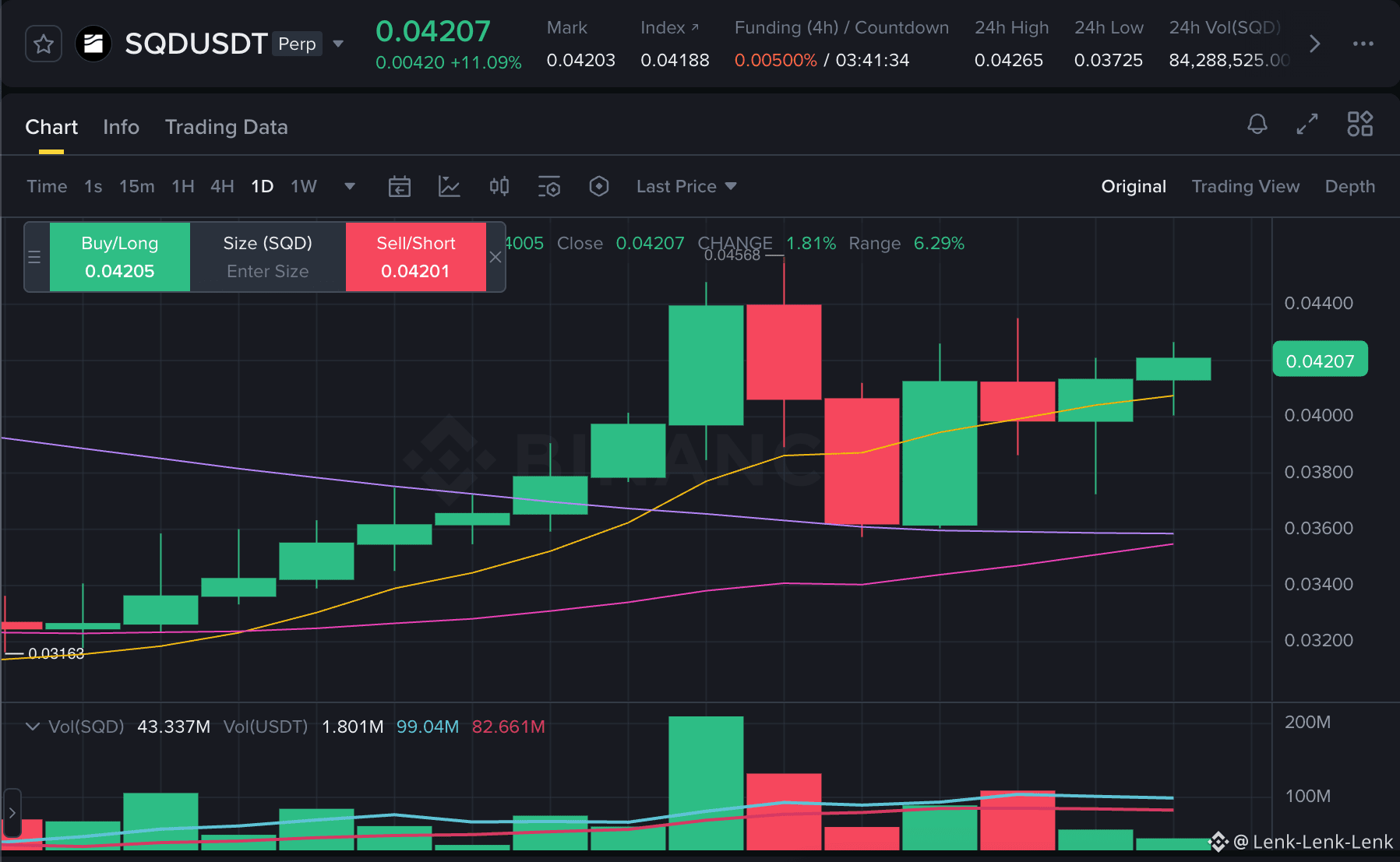Expand chart to fullscreen
Image resolution: width=1400 pixels, height=862 pixels.
point(1307,124)
